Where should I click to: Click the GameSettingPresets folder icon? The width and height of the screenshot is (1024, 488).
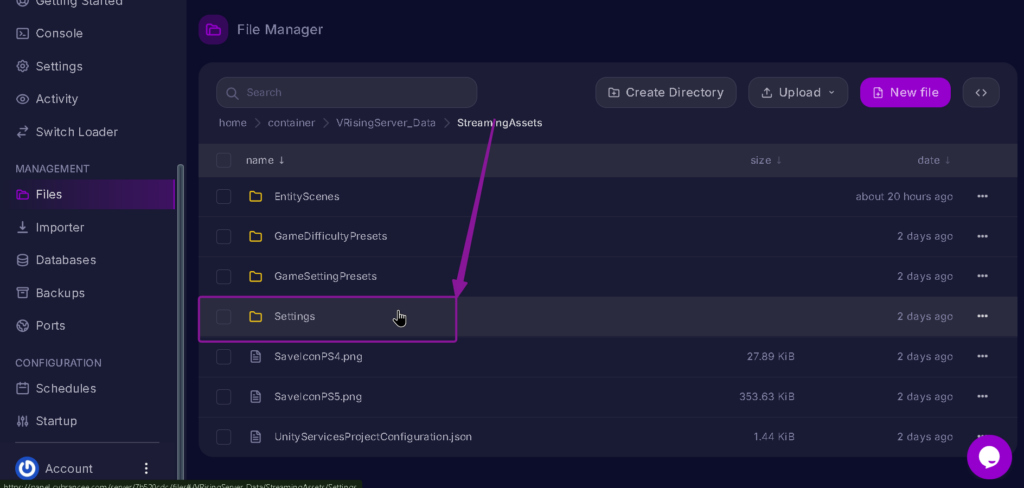tap(255, 276)
